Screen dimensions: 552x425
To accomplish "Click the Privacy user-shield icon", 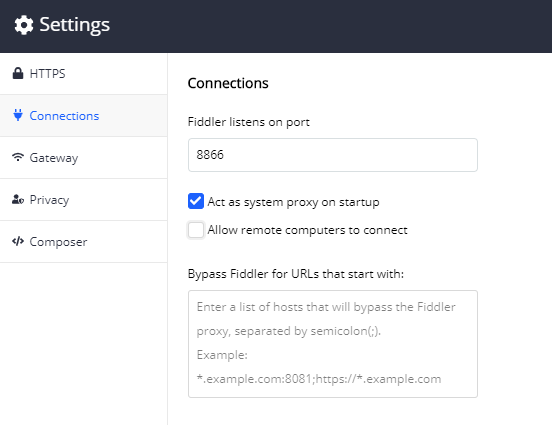I will coord(18,199).
